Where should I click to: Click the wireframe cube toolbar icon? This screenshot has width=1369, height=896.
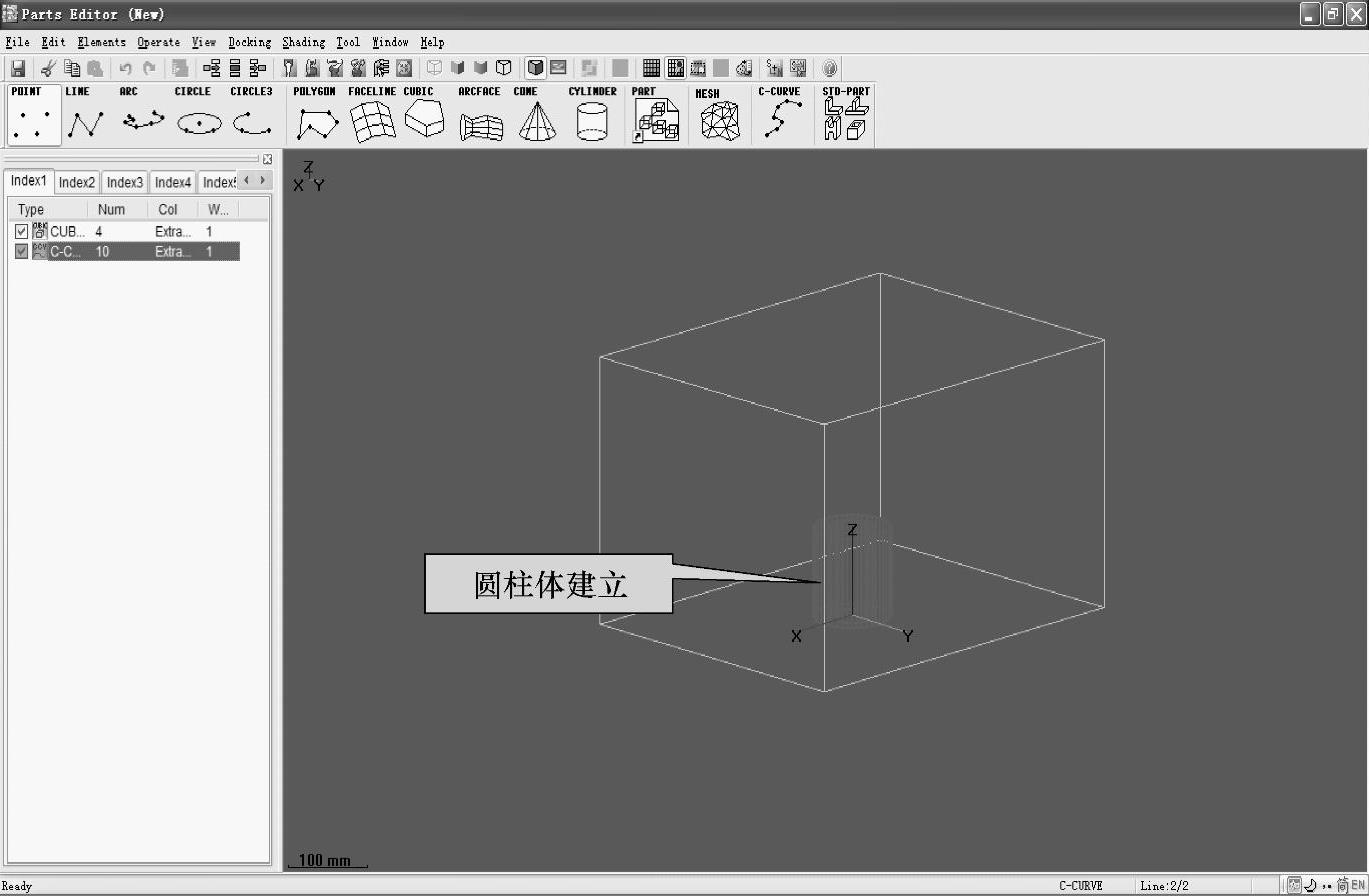pos(504,68)
